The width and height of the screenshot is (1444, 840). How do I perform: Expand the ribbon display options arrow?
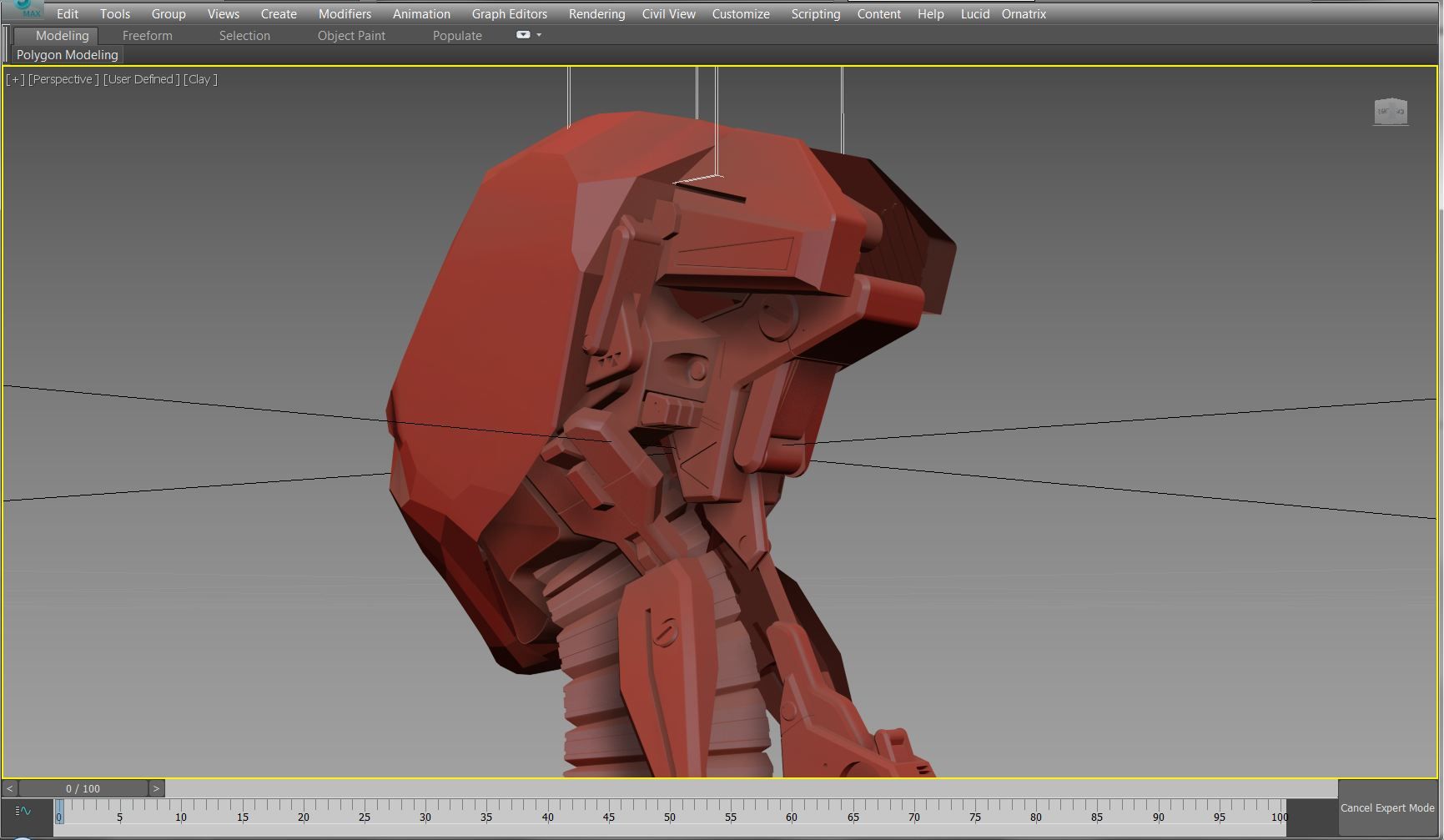tap(539, 35)
